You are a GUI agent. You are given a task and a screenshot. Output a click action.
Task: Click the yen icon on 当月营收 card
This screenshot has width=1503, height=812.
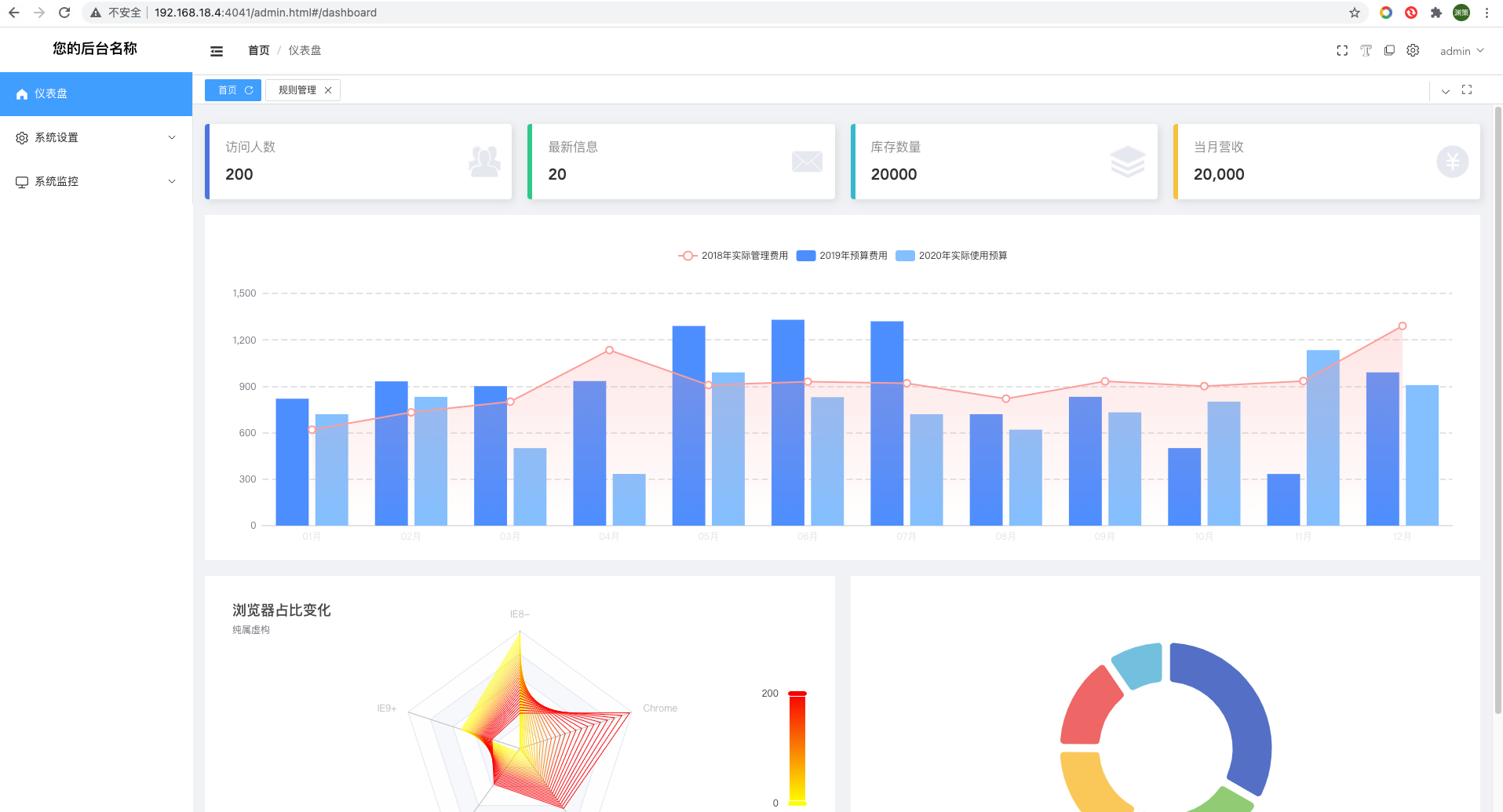click(x=1453, y=162)
